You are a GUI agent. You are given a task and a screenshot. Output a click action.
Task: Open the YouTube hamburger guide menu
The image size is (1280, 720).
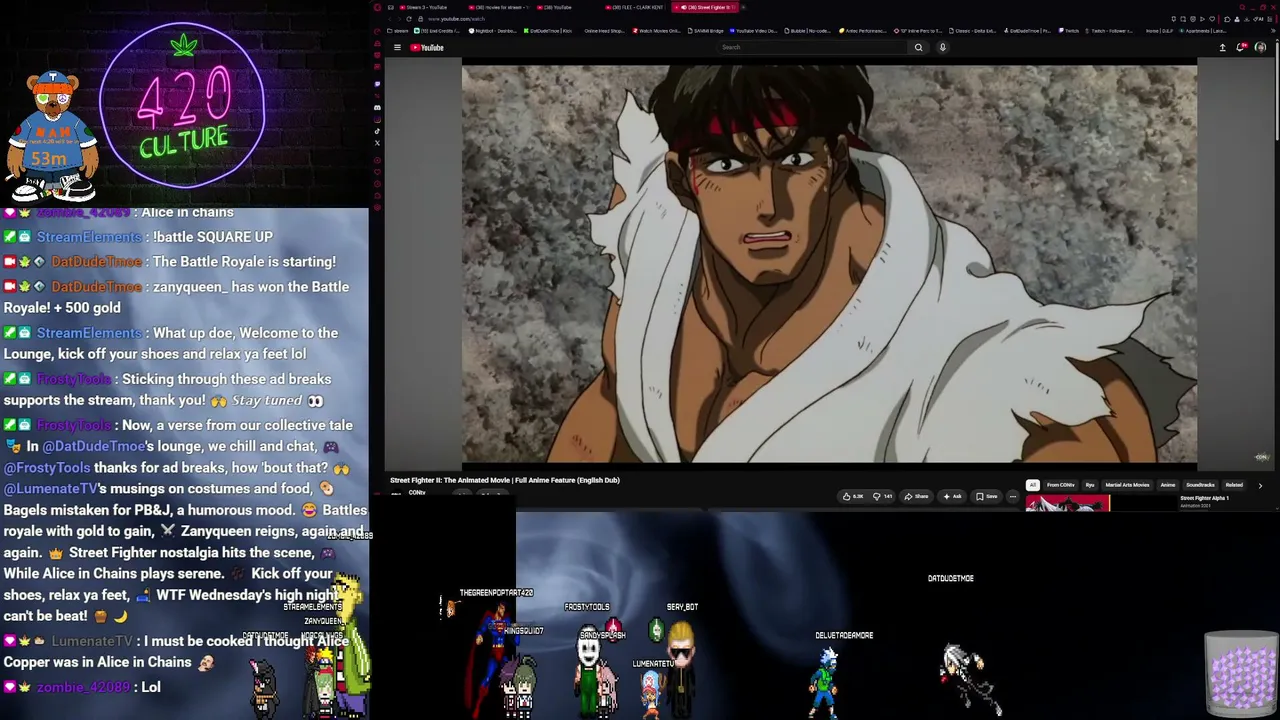[397, 47]
